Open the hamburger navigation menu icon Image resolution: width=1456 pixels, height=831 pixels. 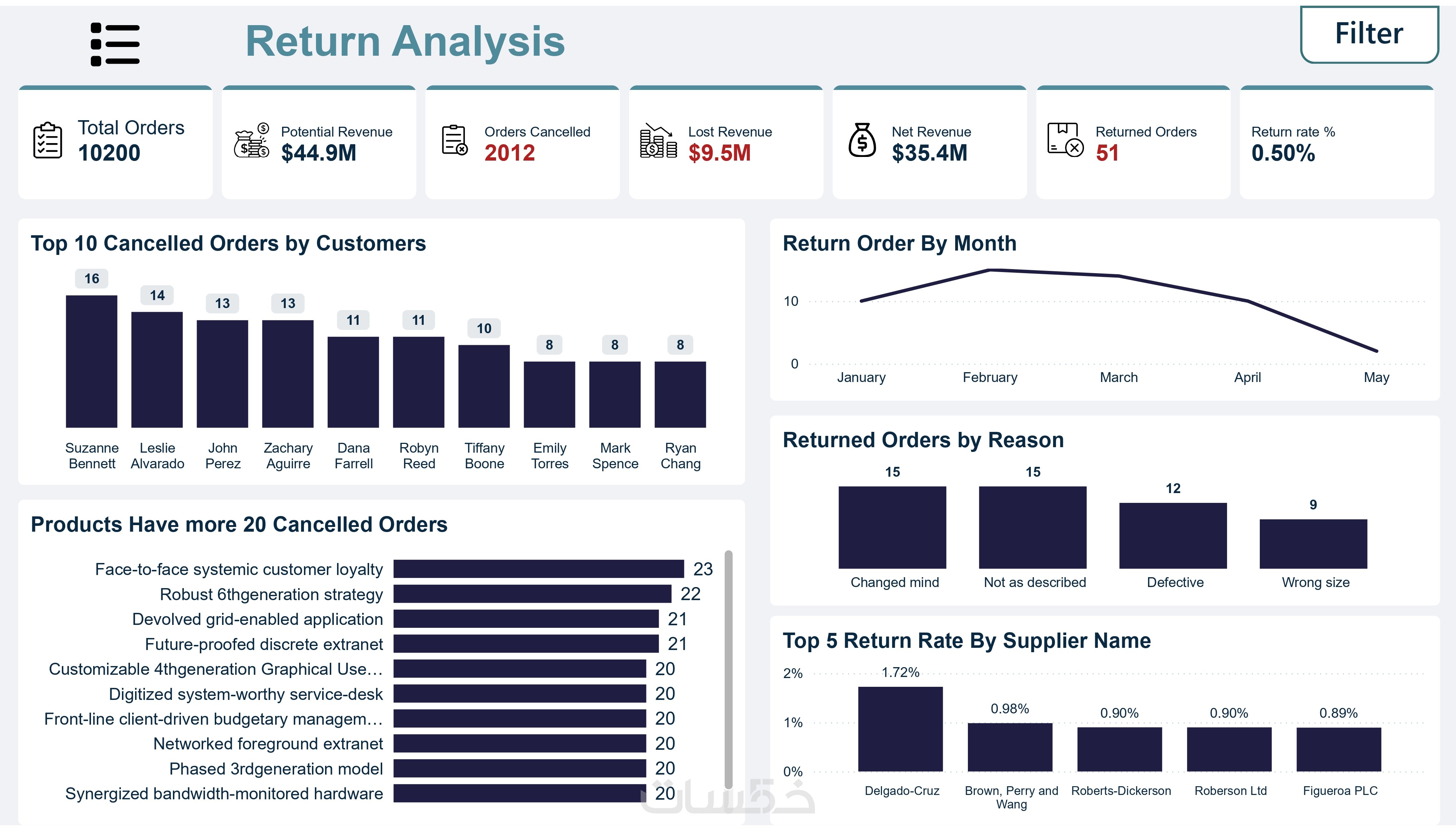(x=115, y=44)
